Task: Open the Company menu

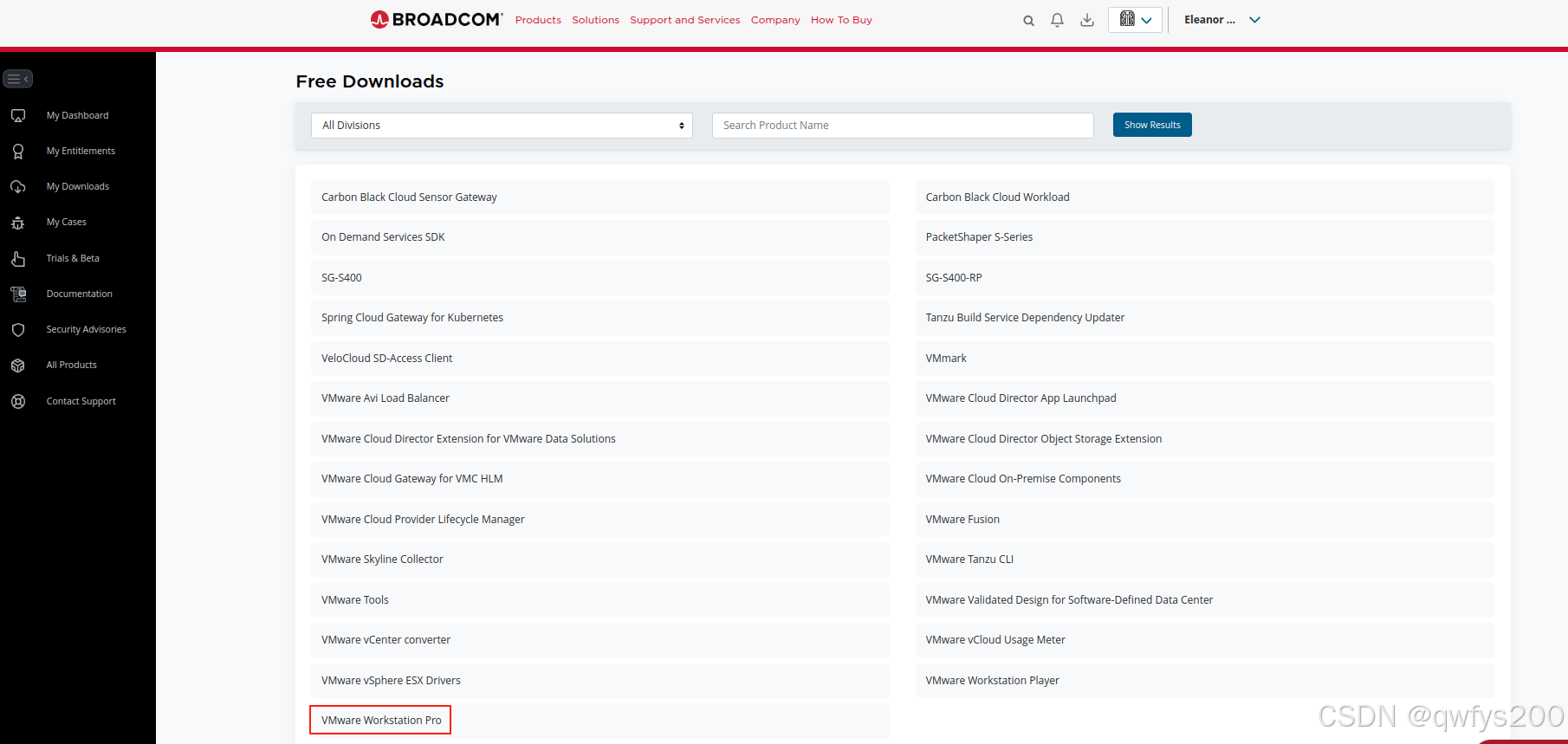Action: coord(775,20)
